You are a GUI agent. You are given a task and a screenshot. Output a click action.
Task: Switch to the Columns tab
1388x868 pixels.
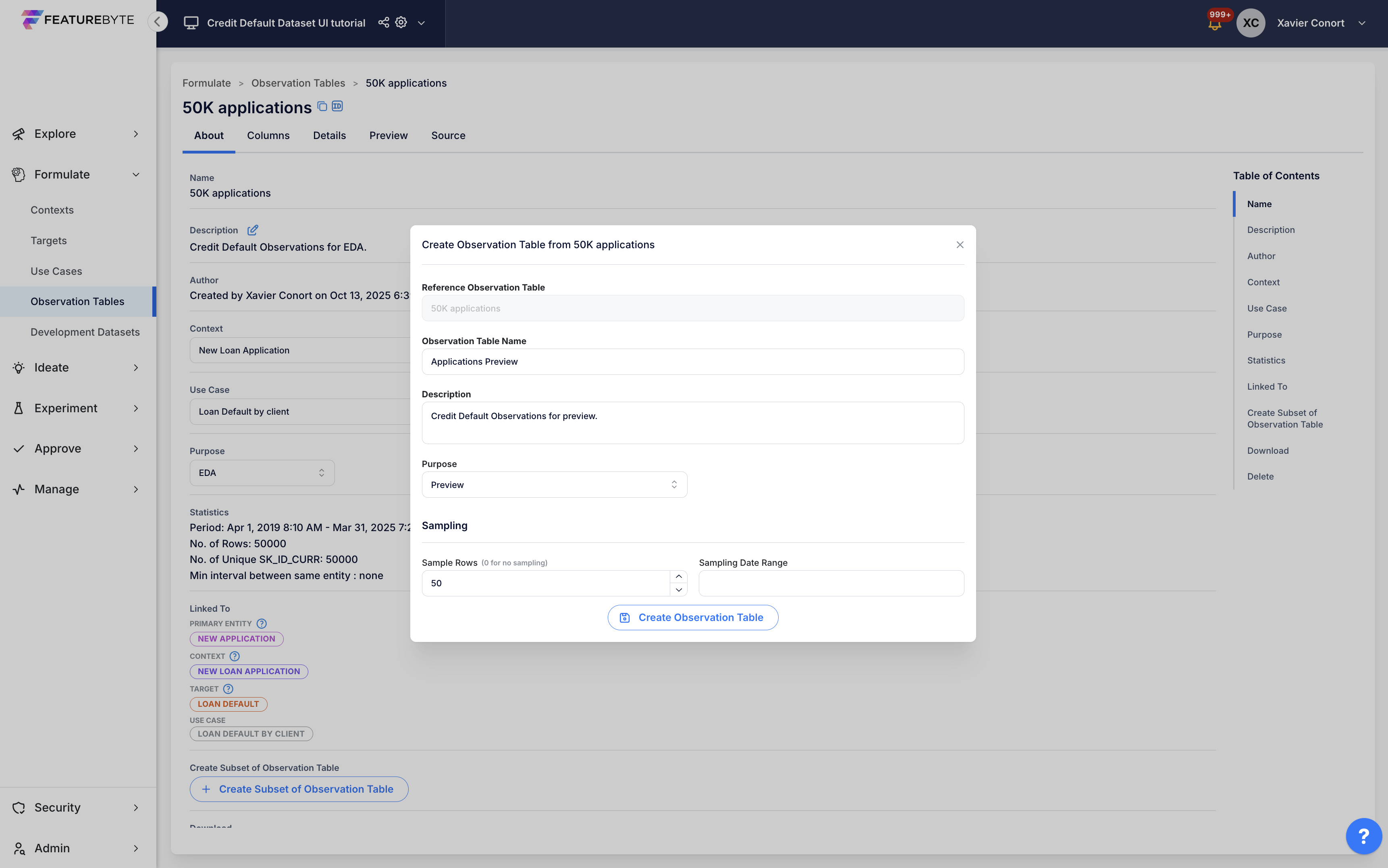coord(268,135)
